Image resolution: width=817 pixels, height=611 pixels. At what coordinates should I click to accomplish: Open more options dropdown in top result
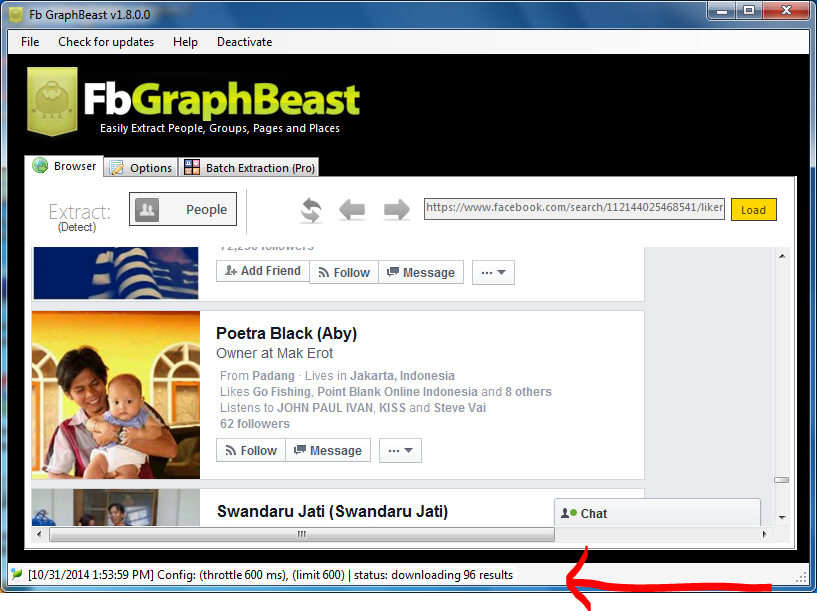[493, 272]
